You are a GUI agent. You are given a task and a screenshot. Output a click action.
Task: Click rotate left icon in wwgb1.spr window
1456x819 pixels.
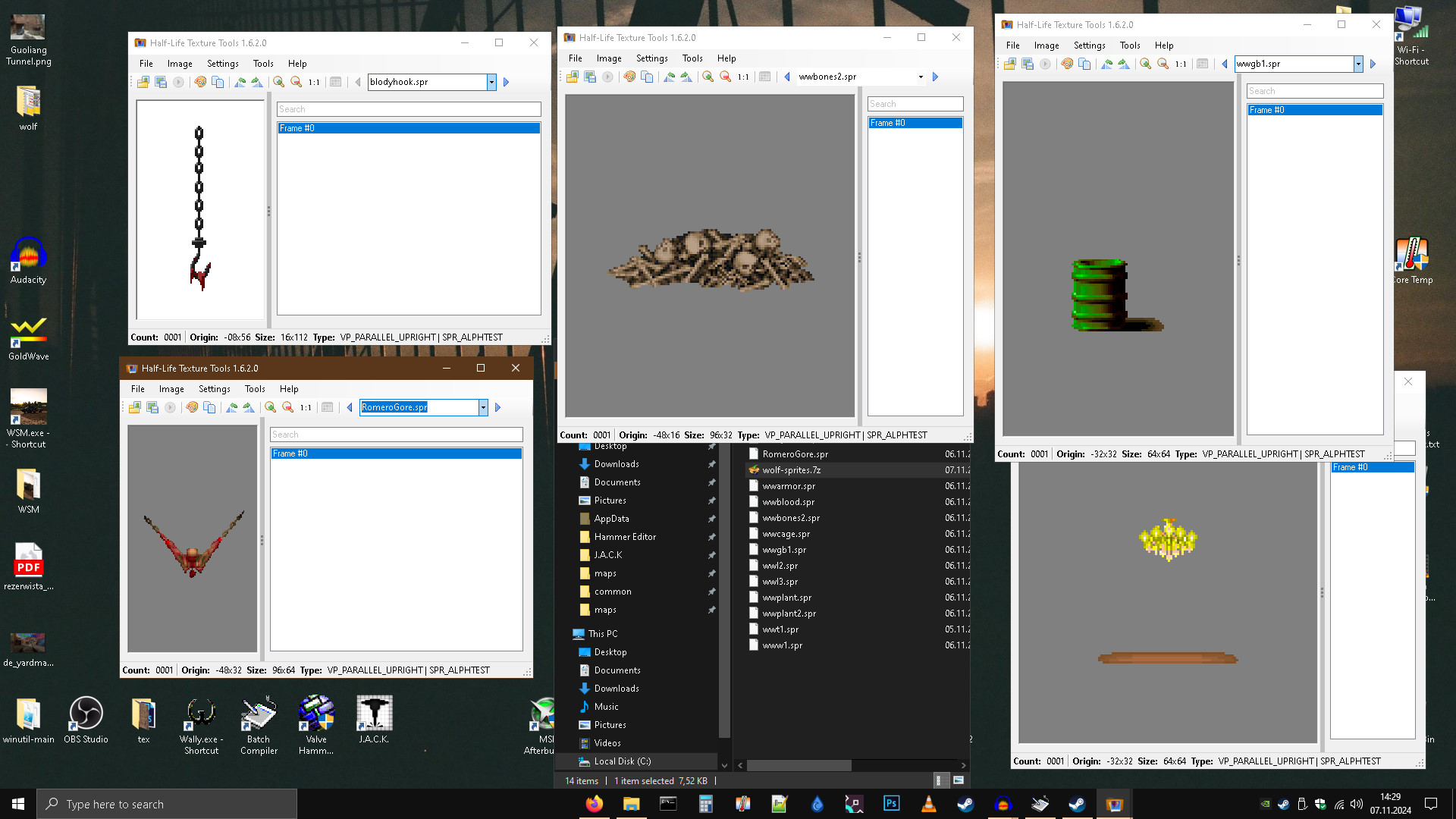click(1107, 64)
